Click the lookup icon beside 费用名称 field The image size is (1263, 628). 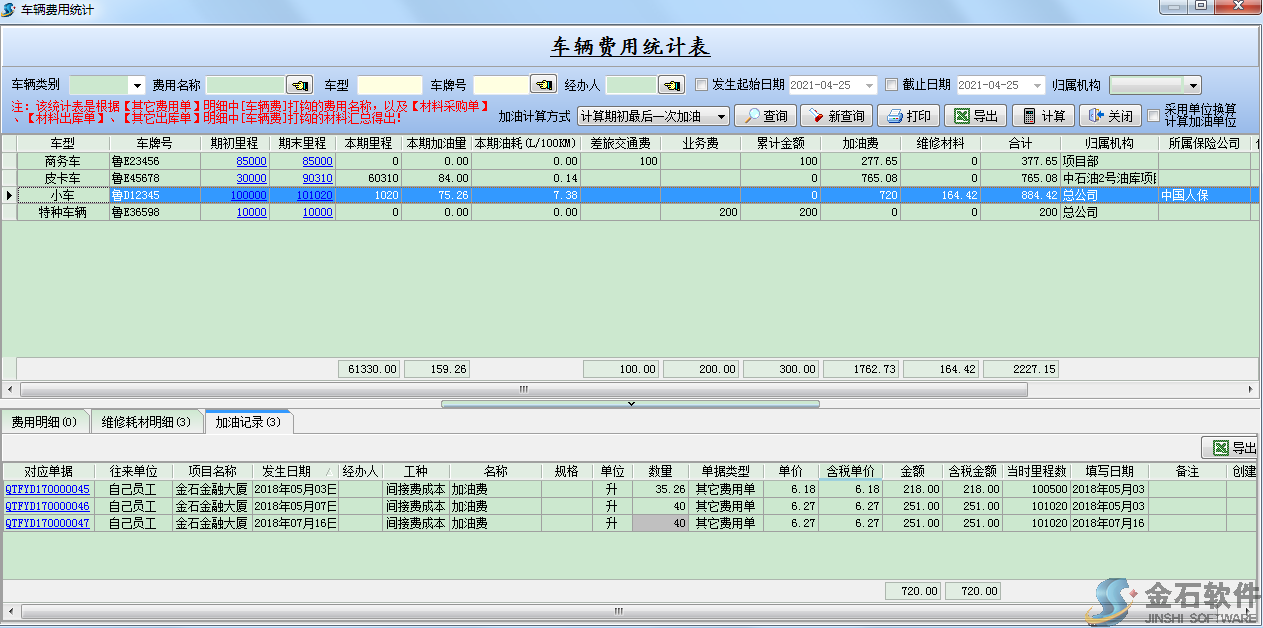click(x=299, y=85)
